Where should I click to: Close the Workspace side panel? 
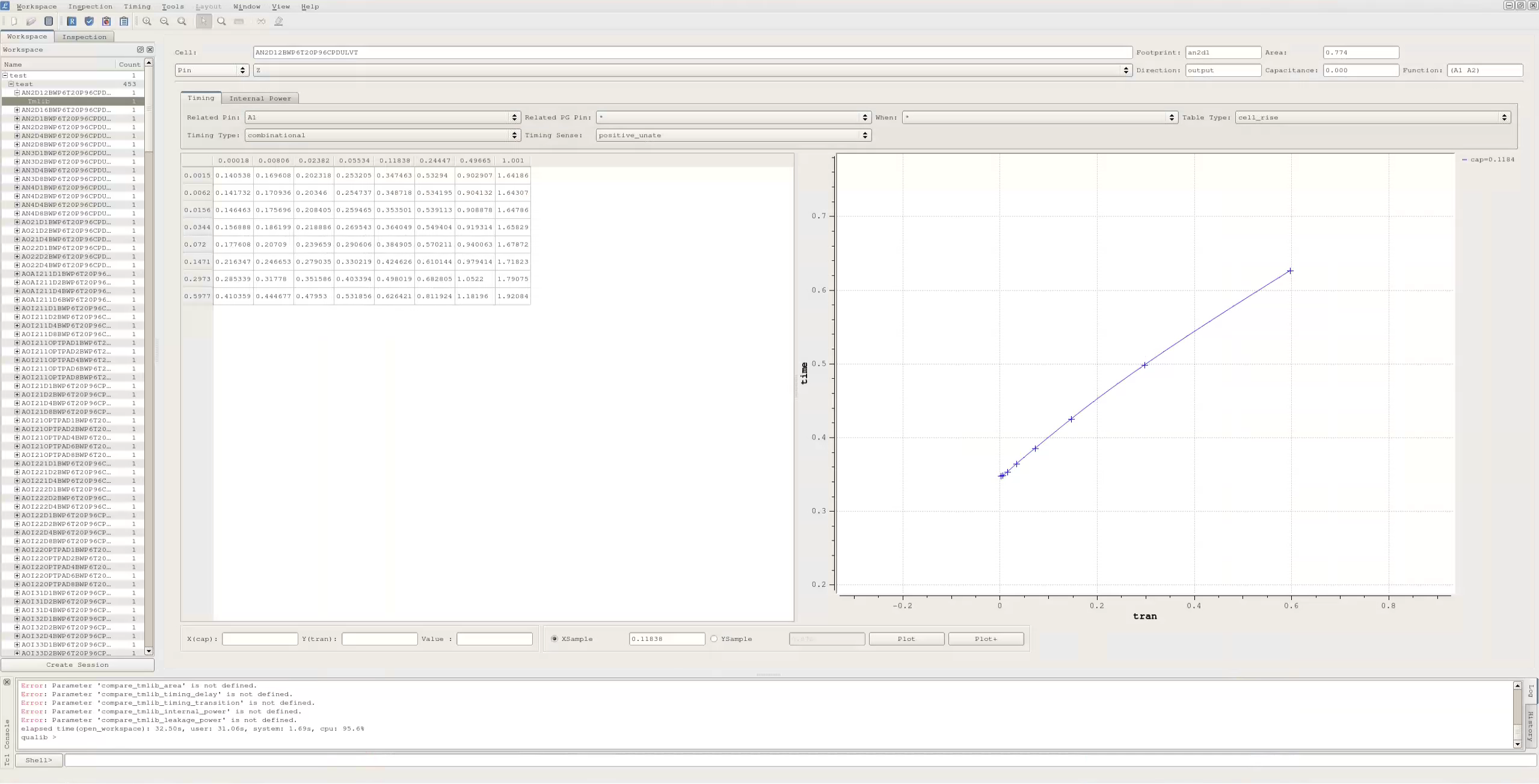[150, 49]
